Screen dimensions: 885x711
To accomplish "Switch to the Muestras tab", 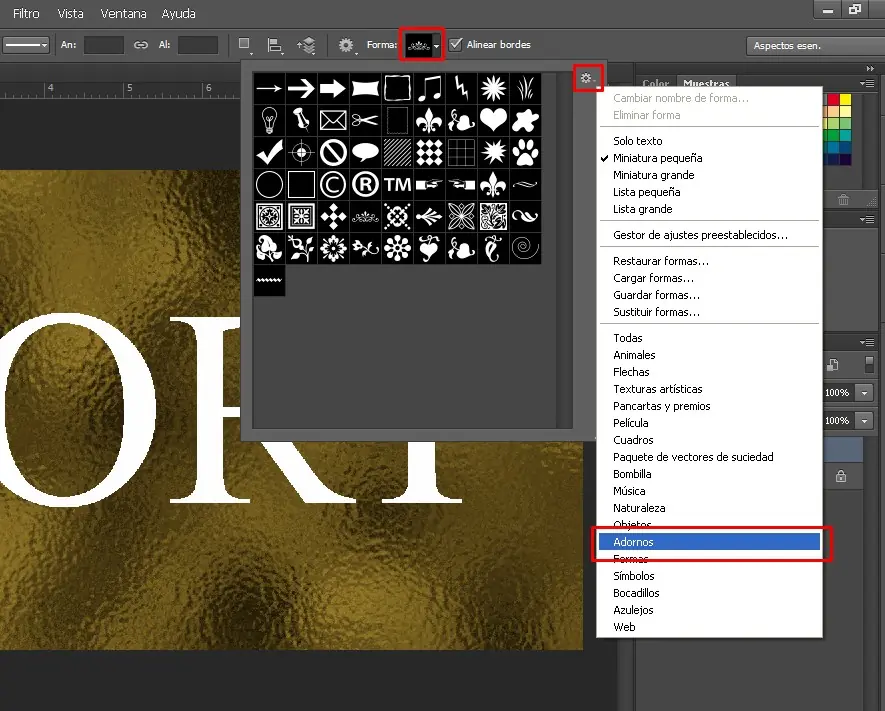I will coord(706,83).
